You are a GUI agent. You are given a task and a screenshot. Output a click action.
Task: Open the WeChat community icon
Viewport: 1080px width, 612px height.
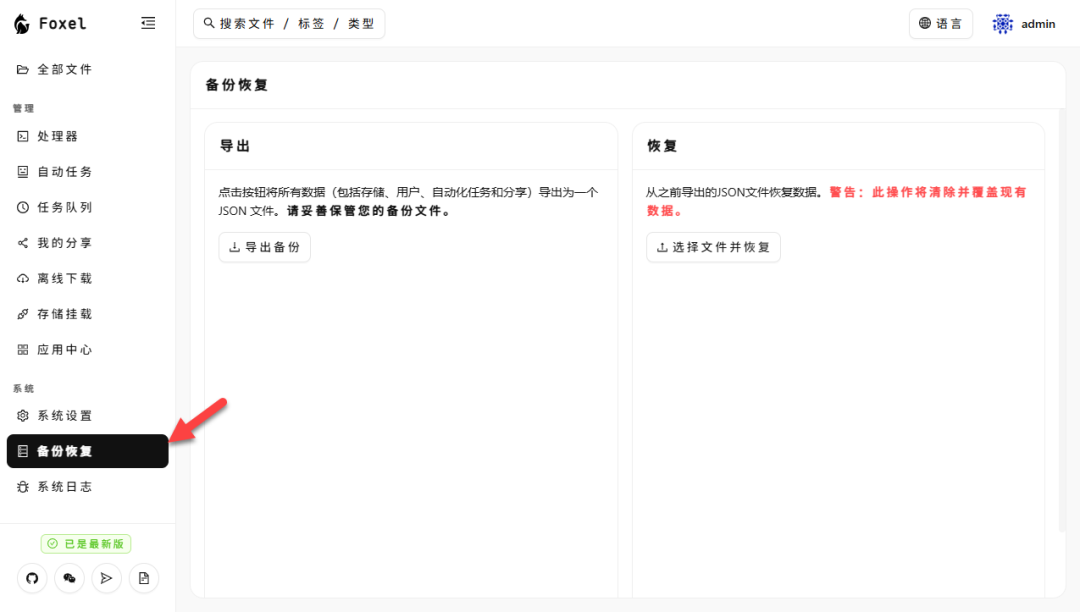point(68,578)
